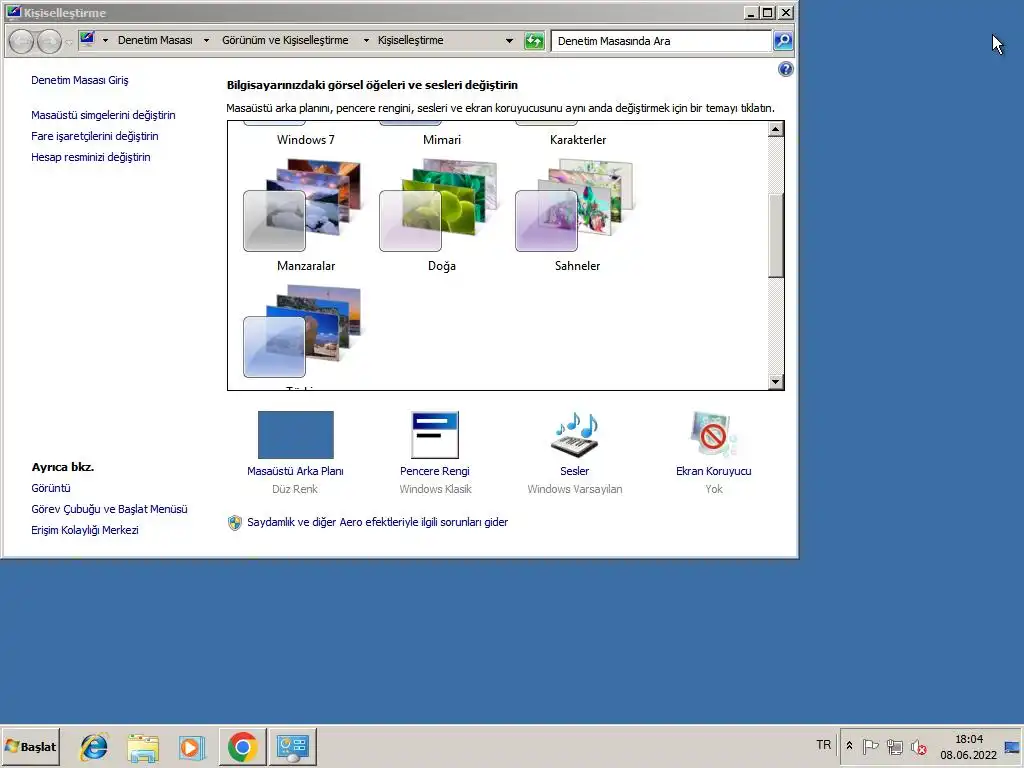Open Masaüstü Arka Planı solid color preview
The width and height of the screenshot is (1024, 768).
pyautogui.click(x=295, y=435)
